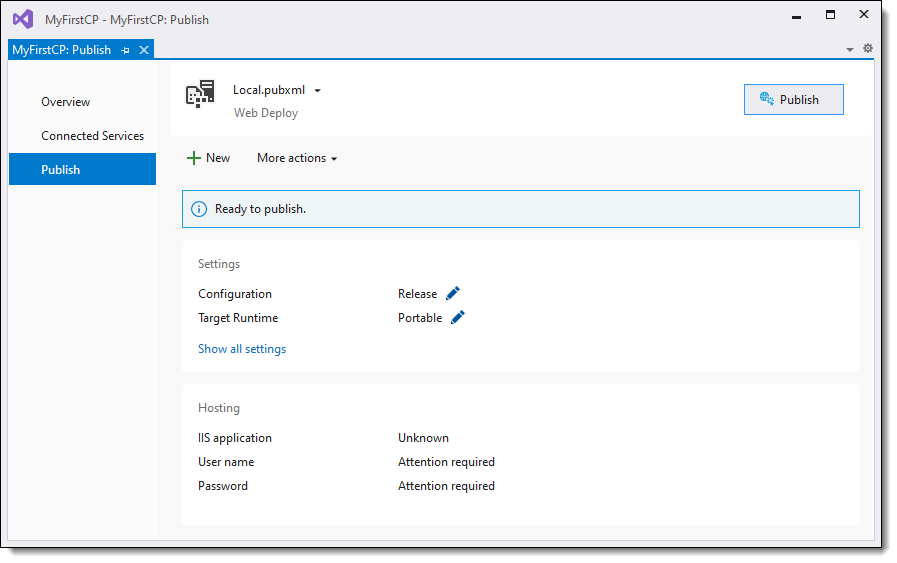Click the Hosting section heading
The height and width of the screenshot is (563, 897).
click(x=219, y=408)
